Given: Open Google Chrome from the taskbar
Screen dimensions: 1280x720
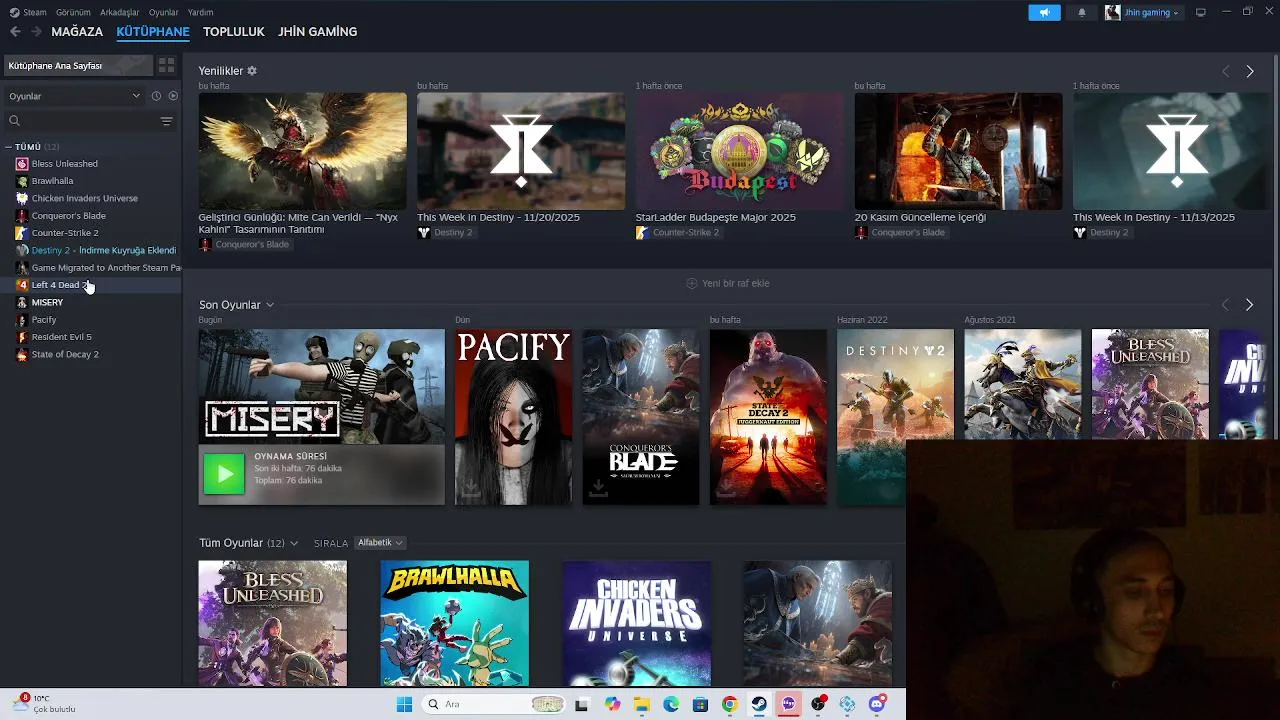Looking at the screenshot, I should click(x=729, y=704).
